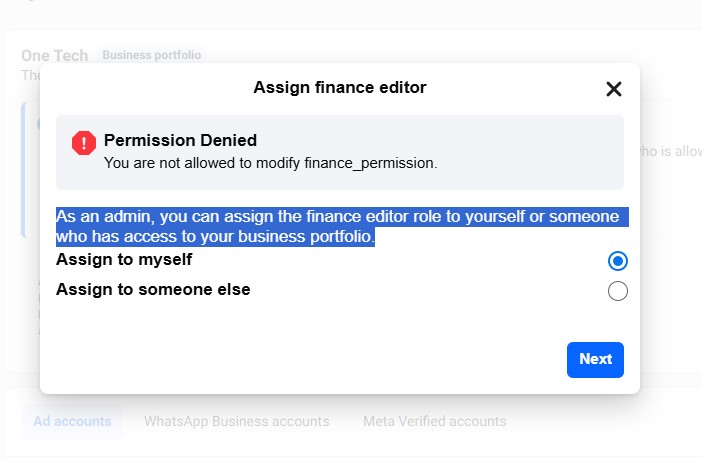The width and height of the screenshot is (702, 461).
Task: Click the "Assign to myself" label text
Action: click(124, 260)
